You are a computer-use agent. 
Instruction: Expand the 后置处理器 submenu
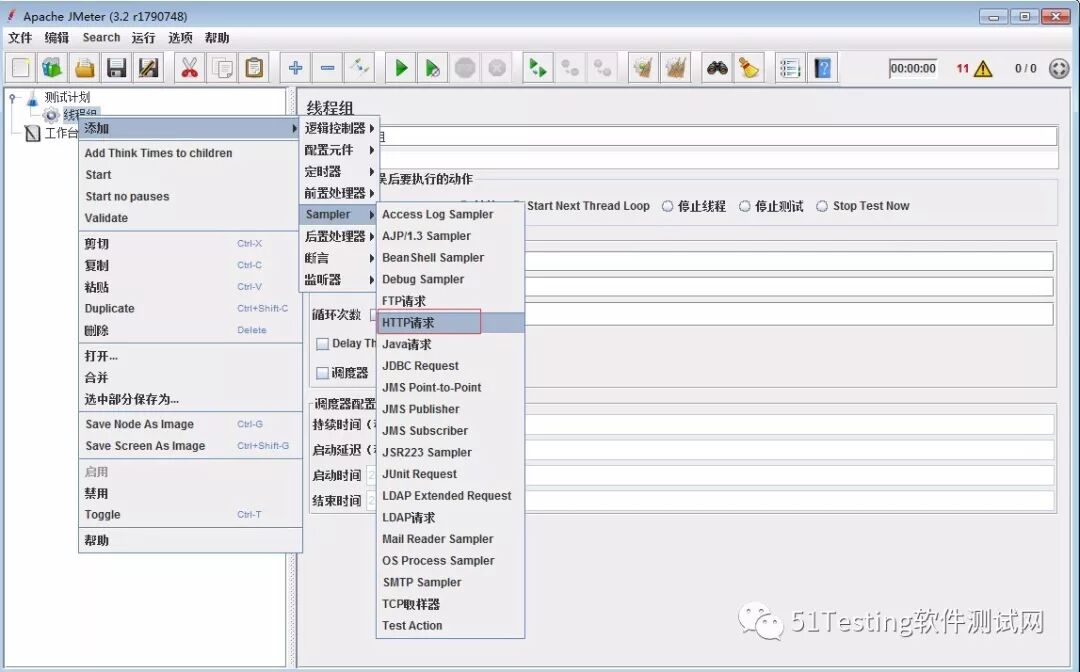click(x=339, y=236)
